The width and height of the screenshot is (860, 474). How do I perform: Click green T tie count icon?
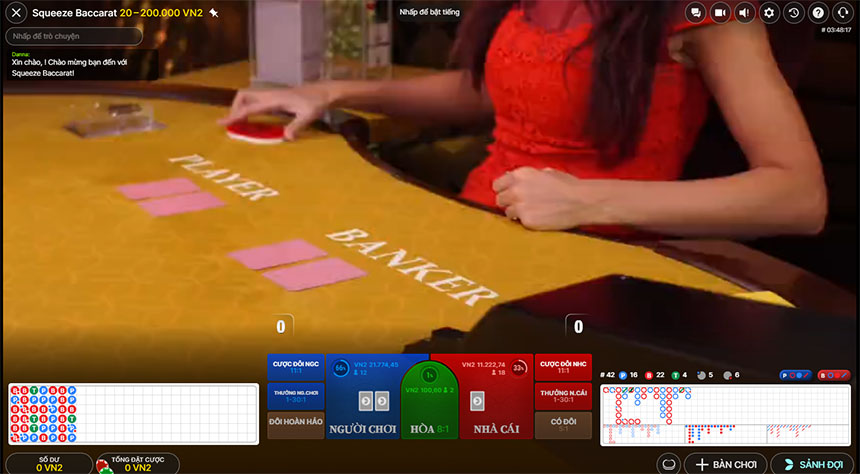[675, 376]
